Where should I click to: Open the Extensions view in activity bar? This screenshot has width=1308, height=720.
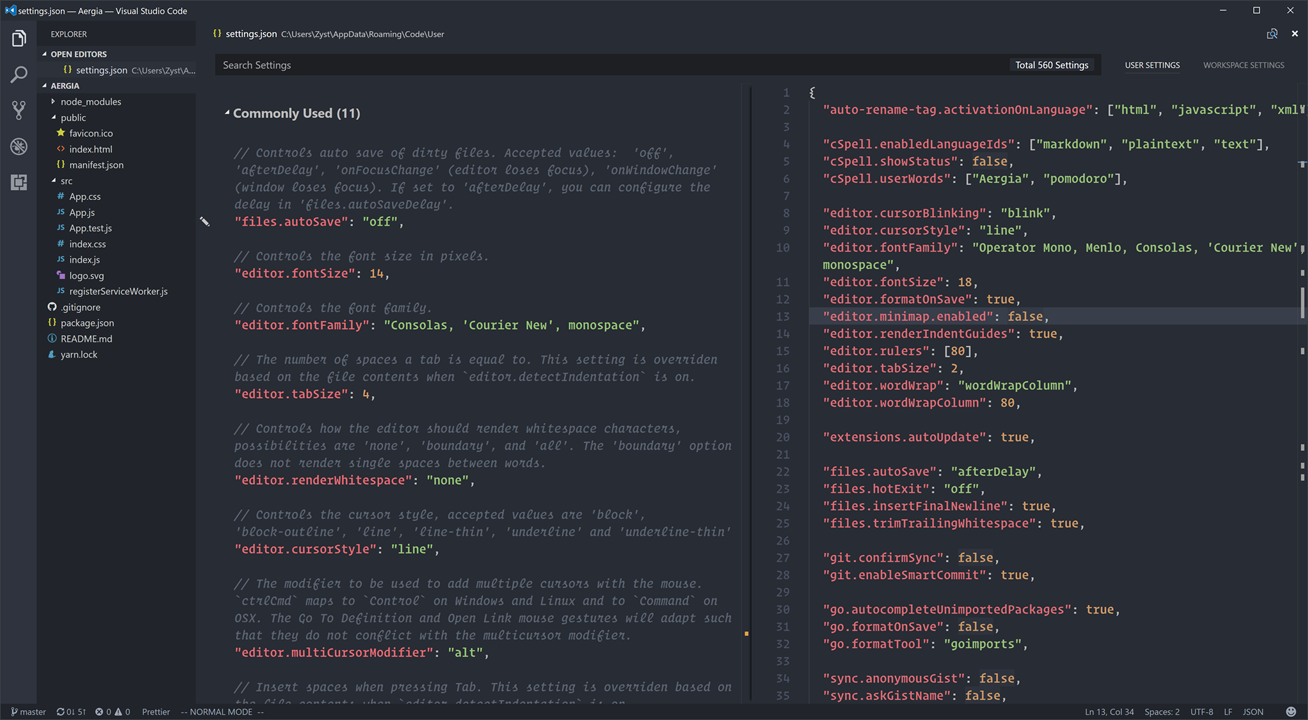click(x=18, y=182)
